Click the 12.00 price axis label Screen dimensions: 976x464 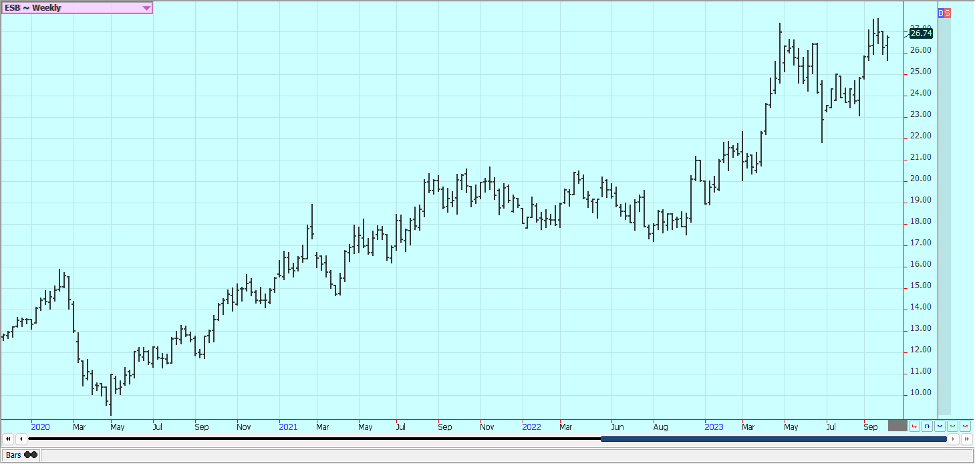(921, 350)
